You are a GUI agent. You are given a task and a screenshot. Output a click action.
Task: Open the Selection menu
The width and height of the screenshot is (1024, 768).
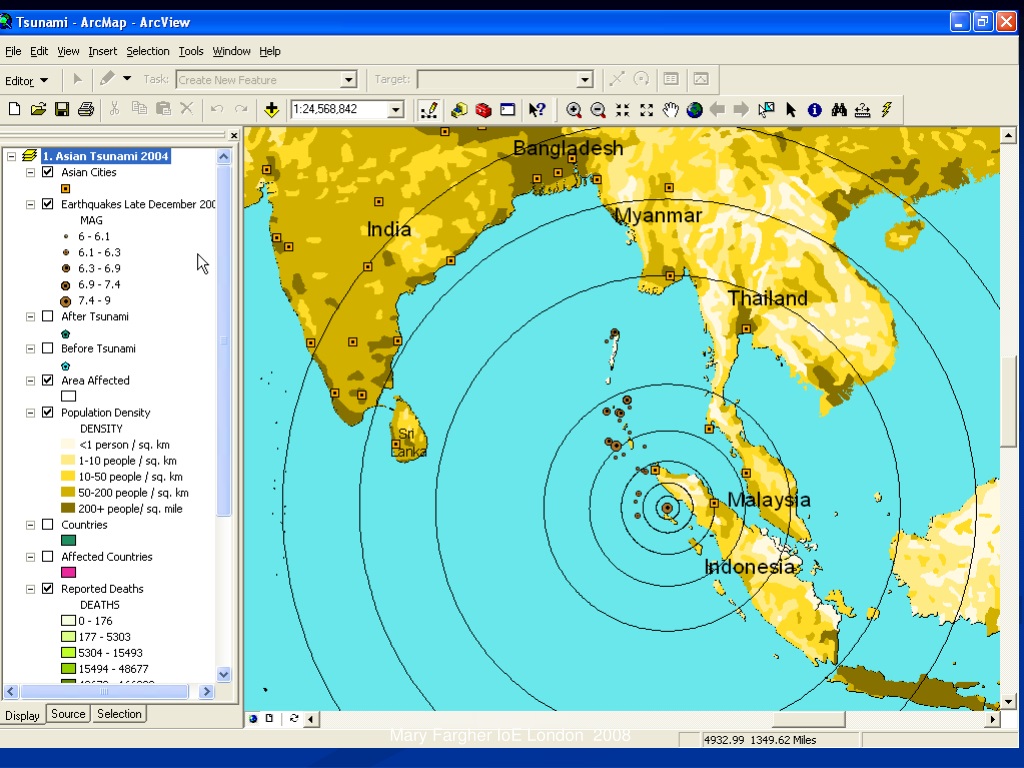[148, 51]
